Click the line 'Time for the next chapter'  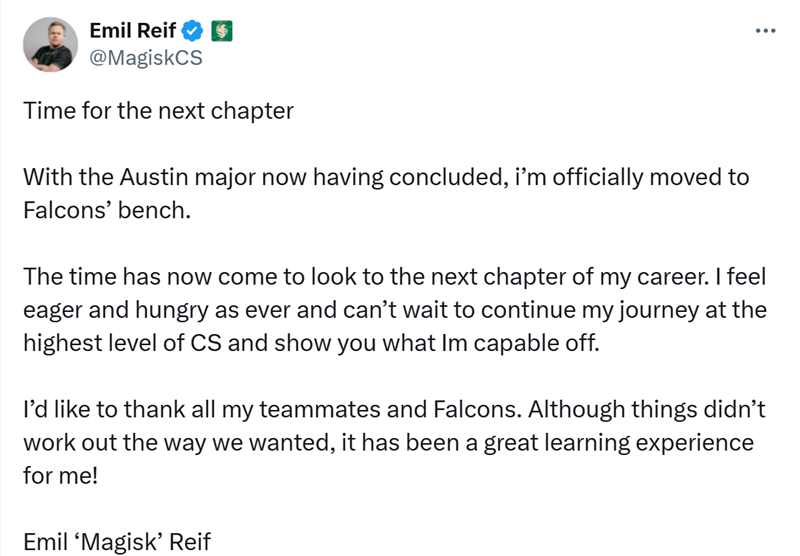159,111
